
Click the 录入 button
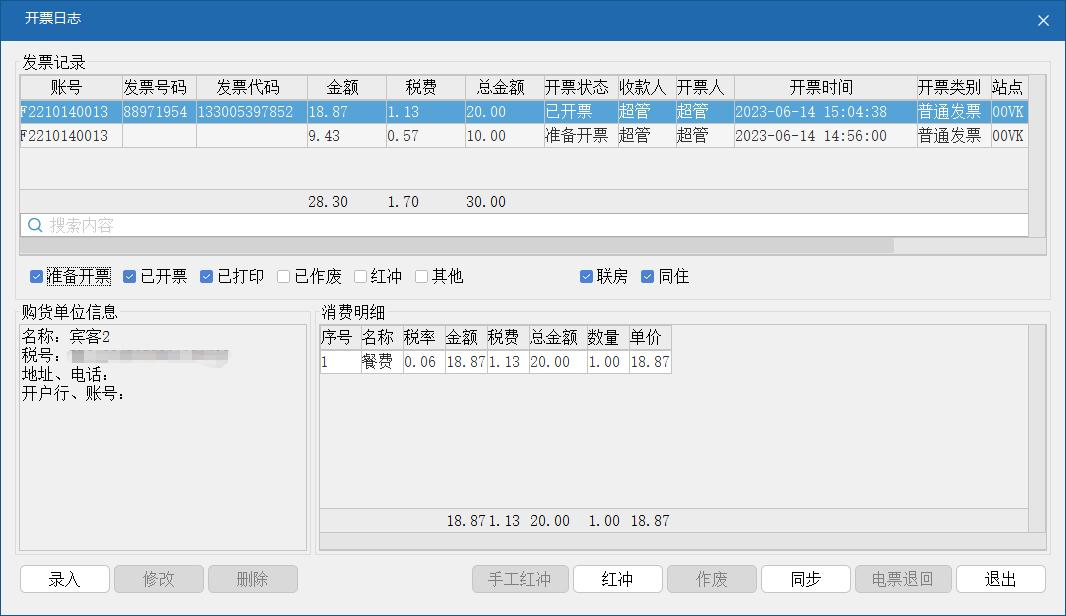[x=65, y=579]
